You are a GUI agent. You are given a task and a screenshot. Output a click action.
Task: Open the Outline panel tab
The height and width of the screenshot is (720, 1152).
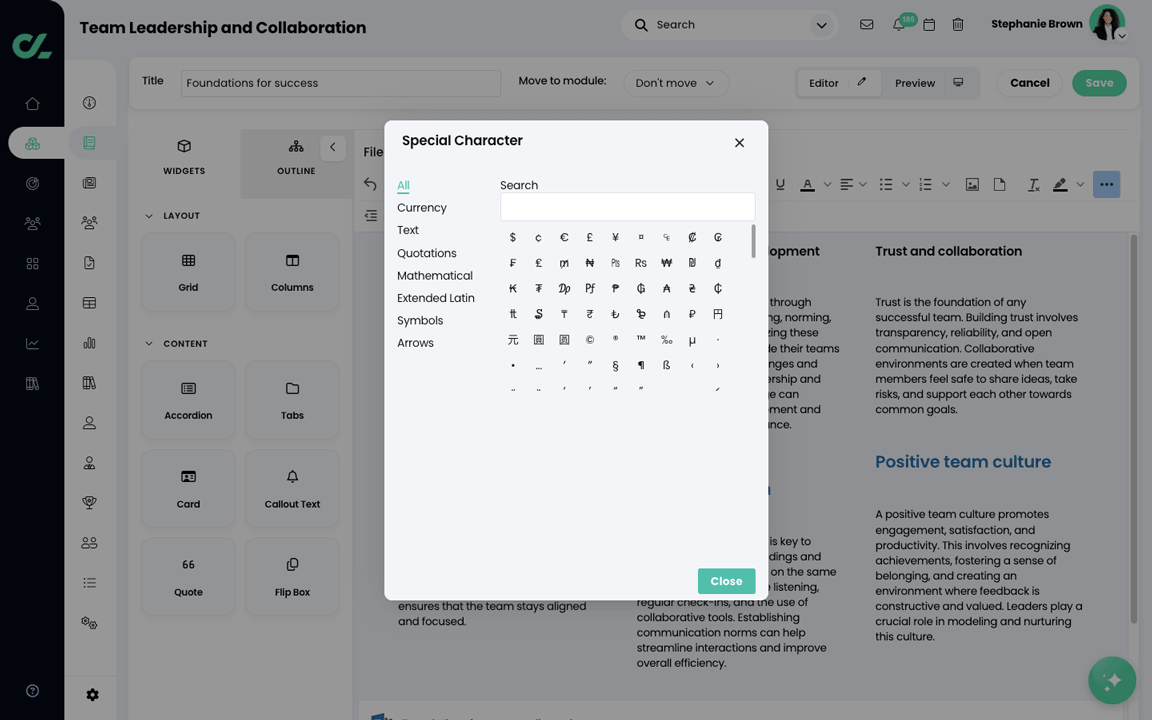pyautogui.click(x=296, y=156)
